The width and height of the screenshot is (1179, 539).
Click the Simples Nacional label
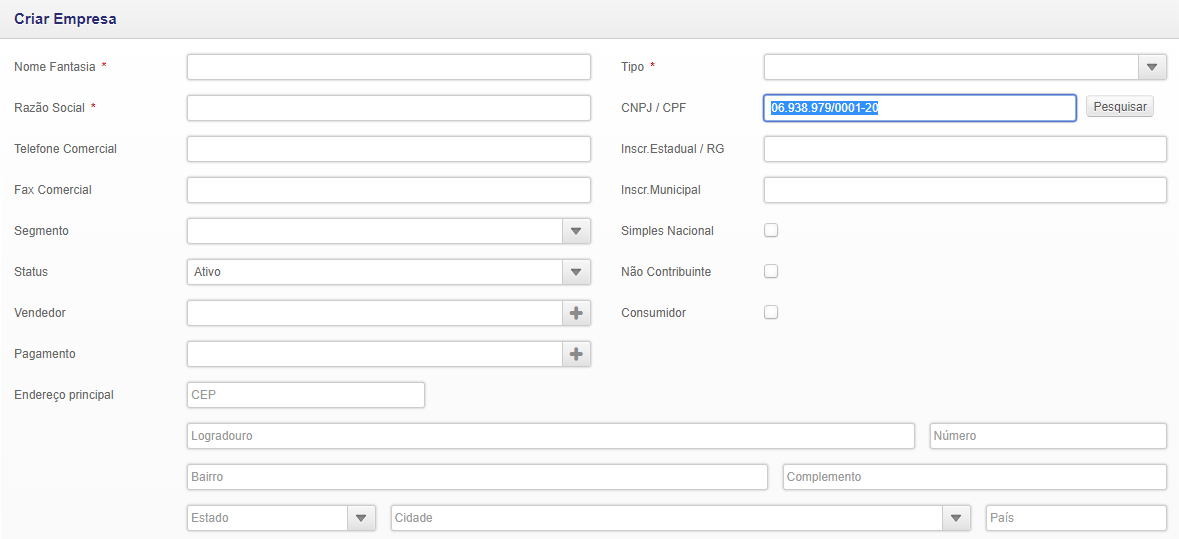[x=668, y=231]
